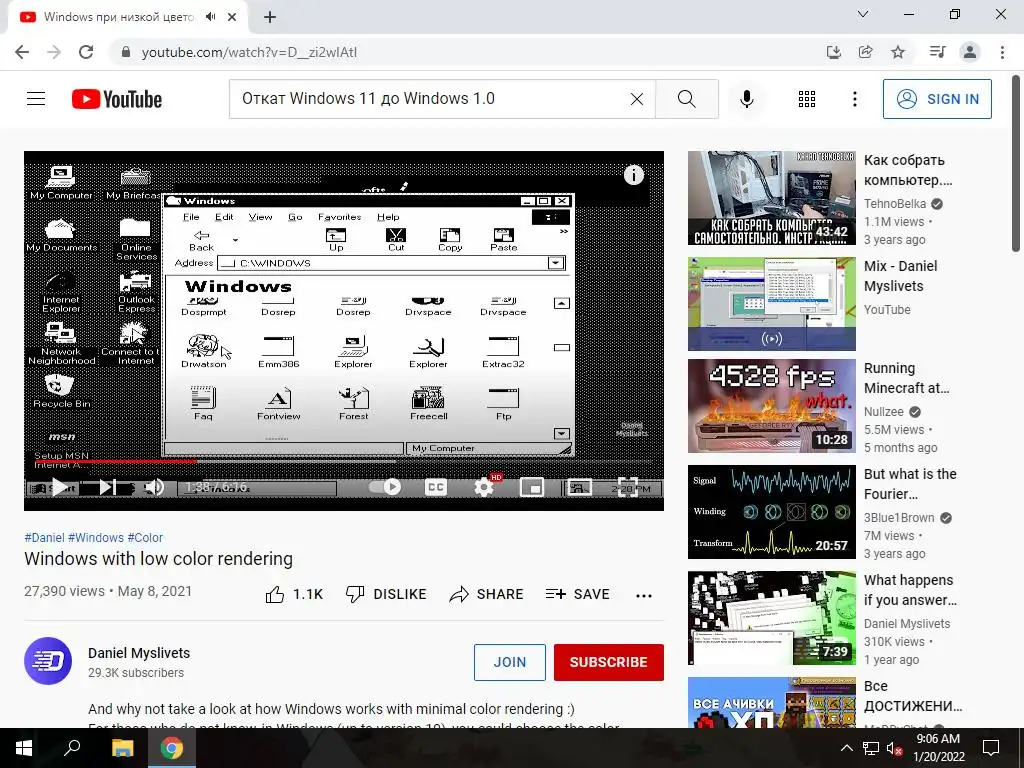This screenshot has height=768, width=1024.
Task: Open the #Windows hashtag link
Action: (96, 537)
